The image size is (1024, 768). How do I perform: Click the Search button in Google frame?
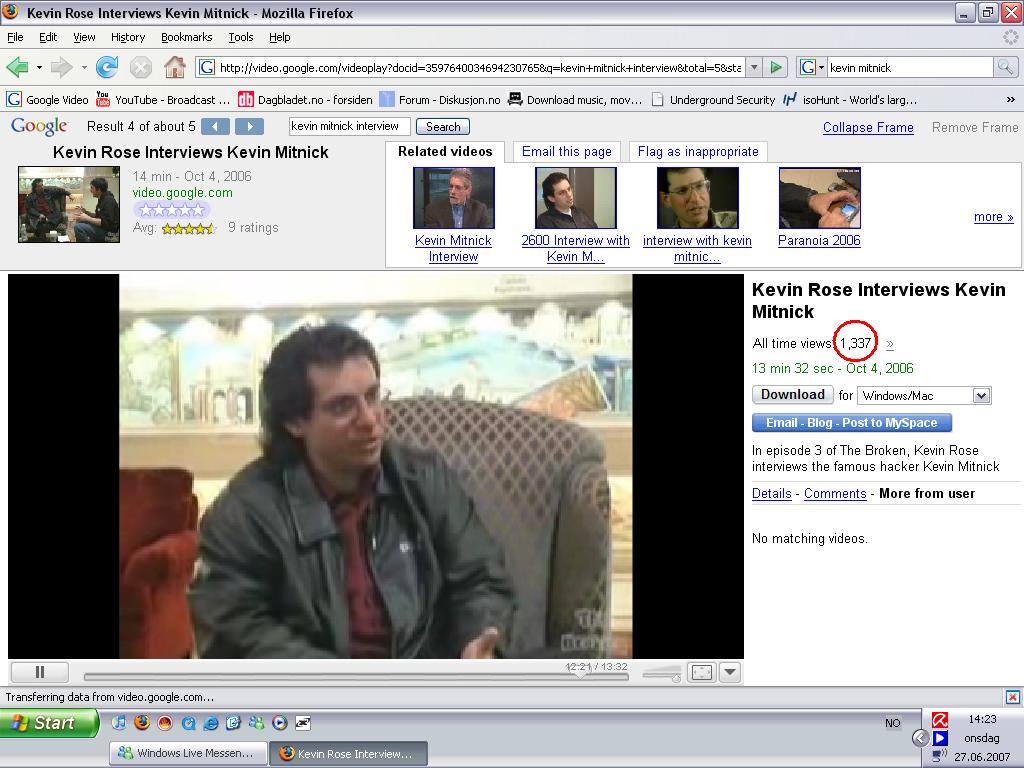click(443, 127)
